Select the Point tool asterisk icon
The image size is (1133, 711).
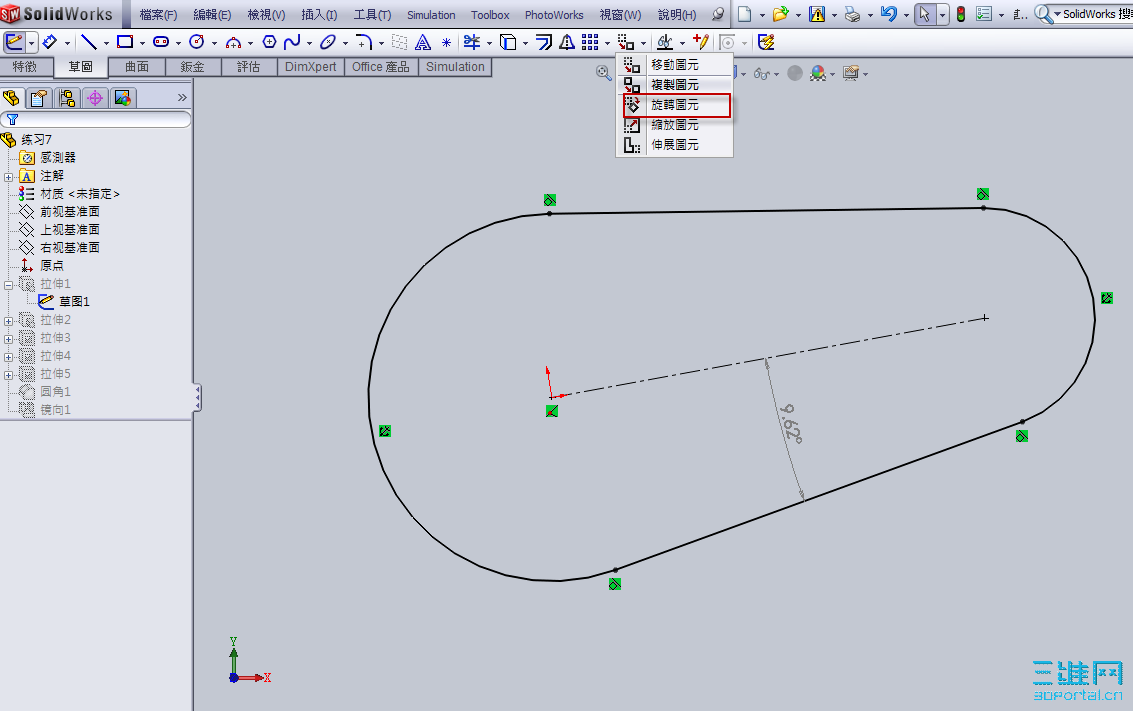coord(447,43)
